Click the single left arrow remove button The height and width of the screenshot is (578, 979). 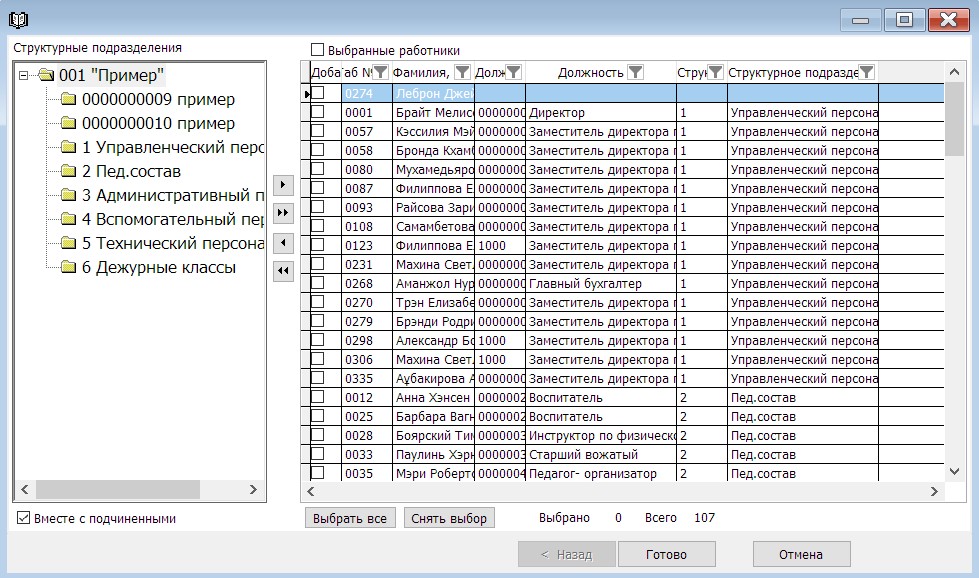(283, 242)
